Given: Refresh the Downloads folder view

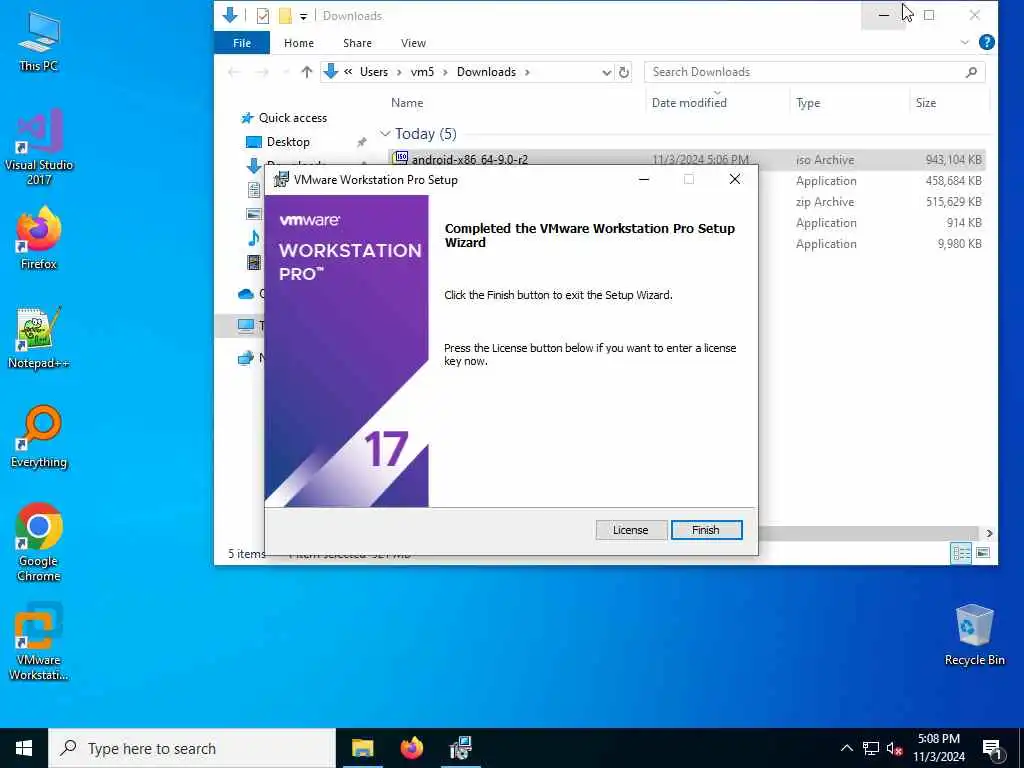Looking at the screenshot, I should coord(624,72).
